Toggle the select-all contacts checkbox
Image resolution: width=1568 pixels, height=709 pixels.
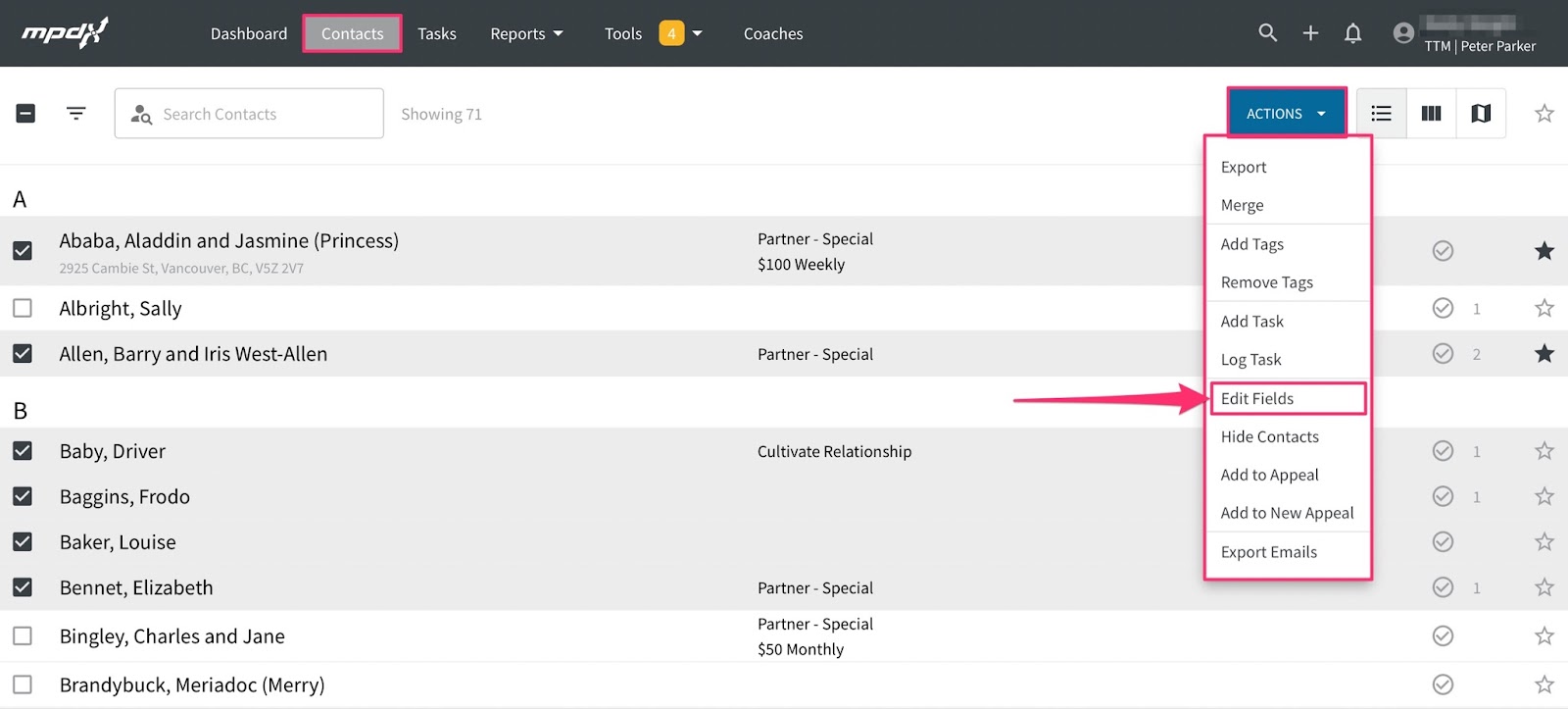26,114
